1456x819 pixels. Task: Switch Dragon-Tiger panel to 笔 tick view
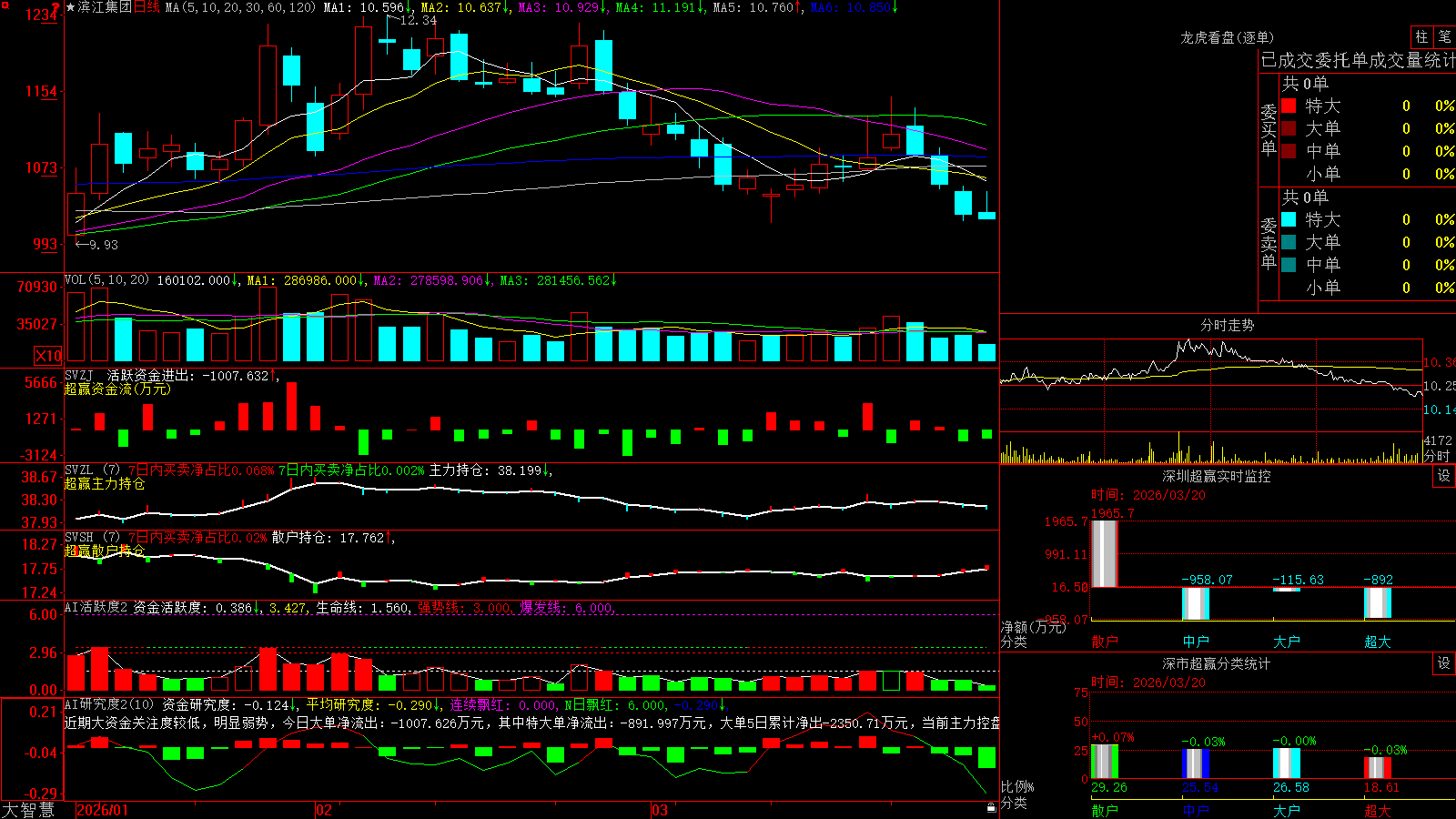click(x=1444, y=36)
